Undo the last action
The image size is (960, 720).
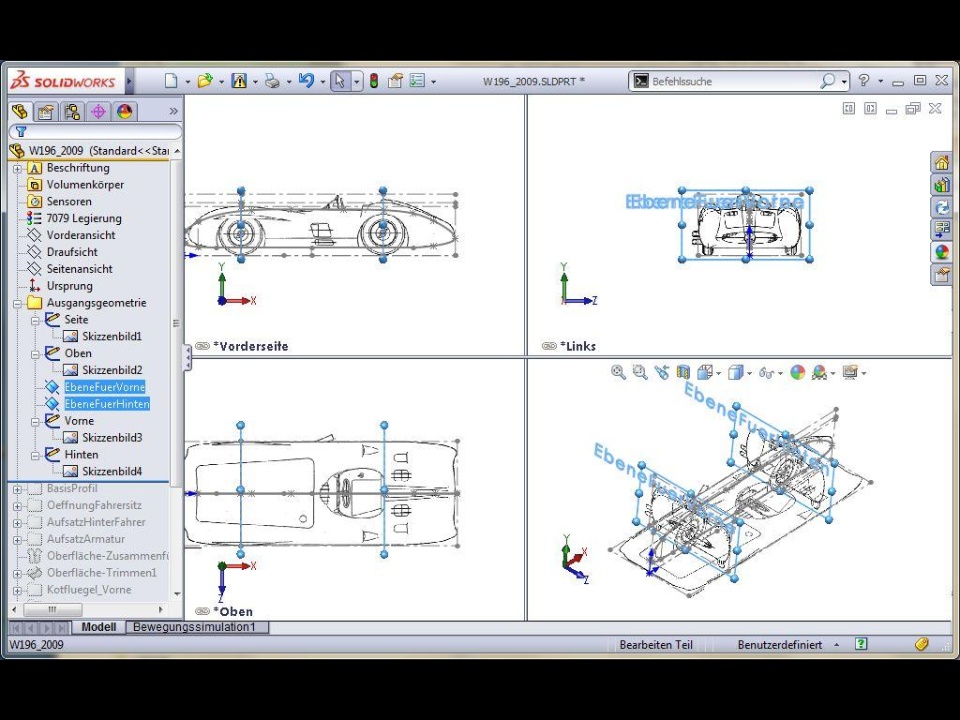point(306,81)
